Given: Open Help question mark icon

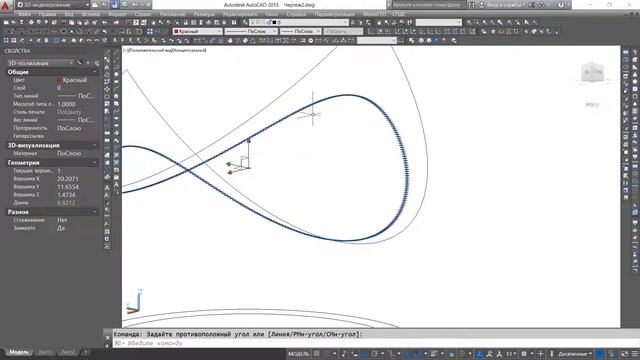Looking at the screenshot, I should pyautogui.click(x=561, y=5).
